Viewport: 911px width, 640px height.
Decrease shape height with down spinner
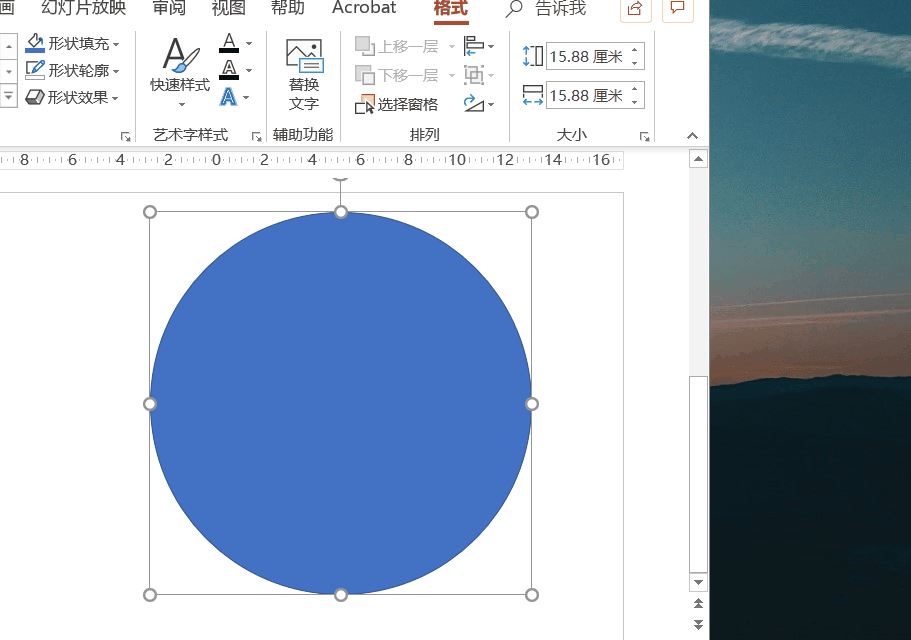point(635,63)
